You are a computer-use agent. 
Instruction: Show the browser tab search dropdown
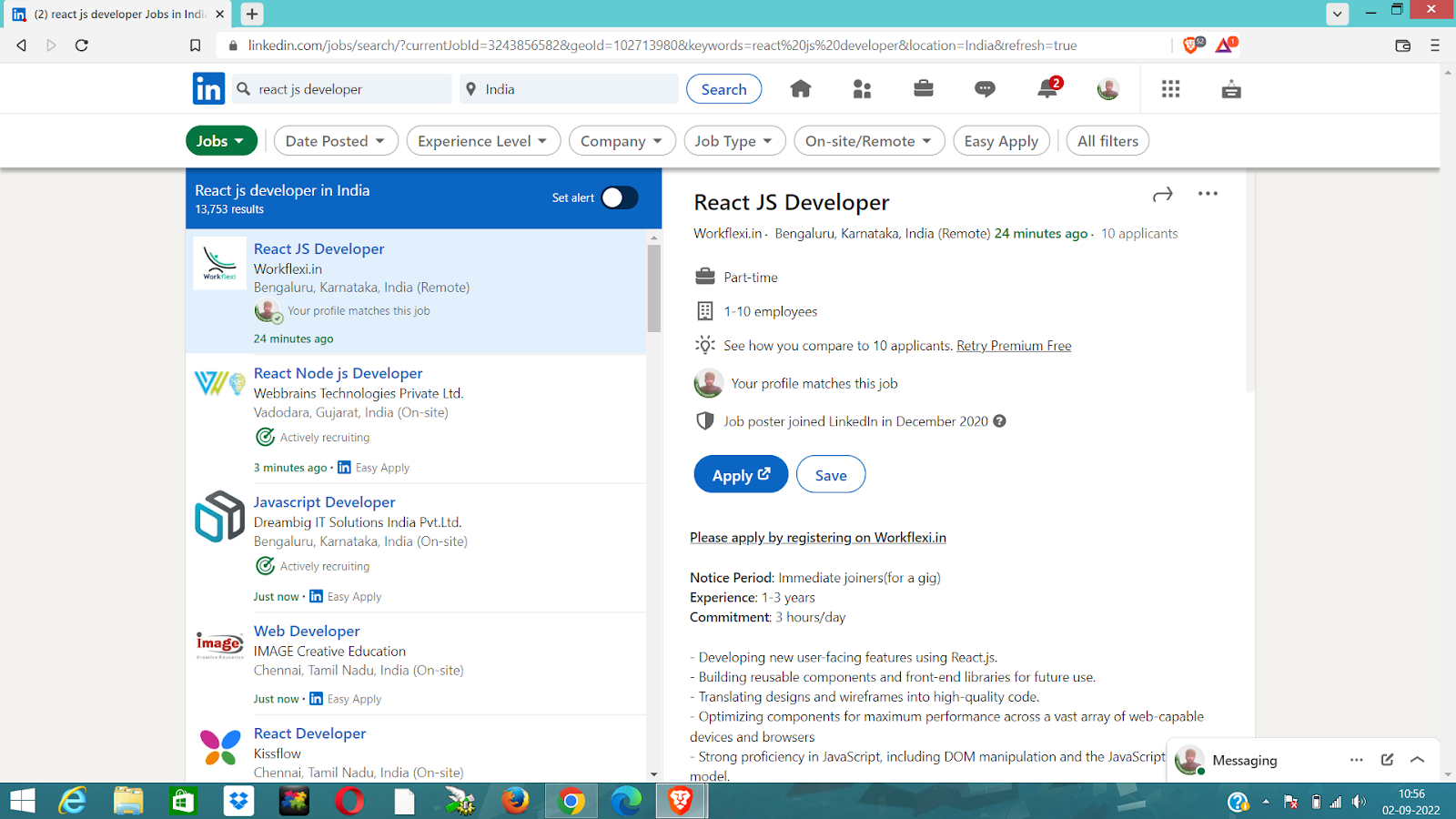pyautogui.click(x=1338, y=14)
